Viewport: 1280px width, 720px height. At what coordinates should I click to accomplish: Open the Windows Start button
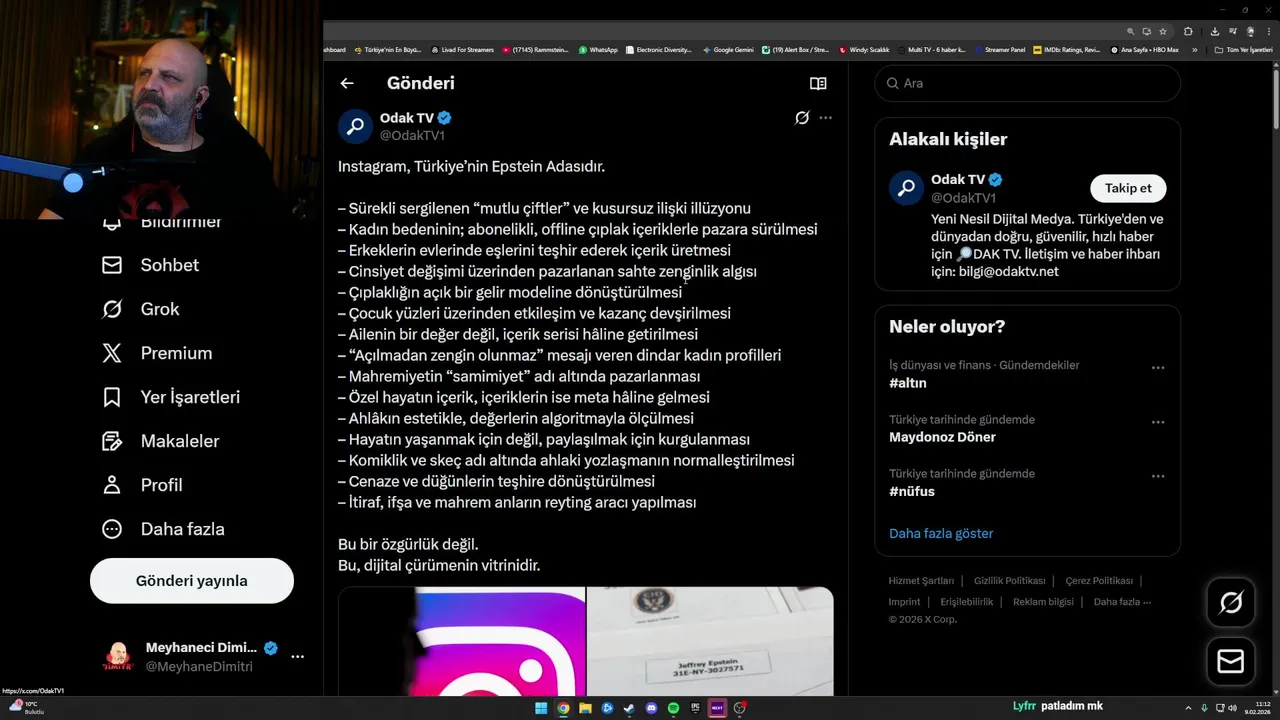[x=541, y=708]
